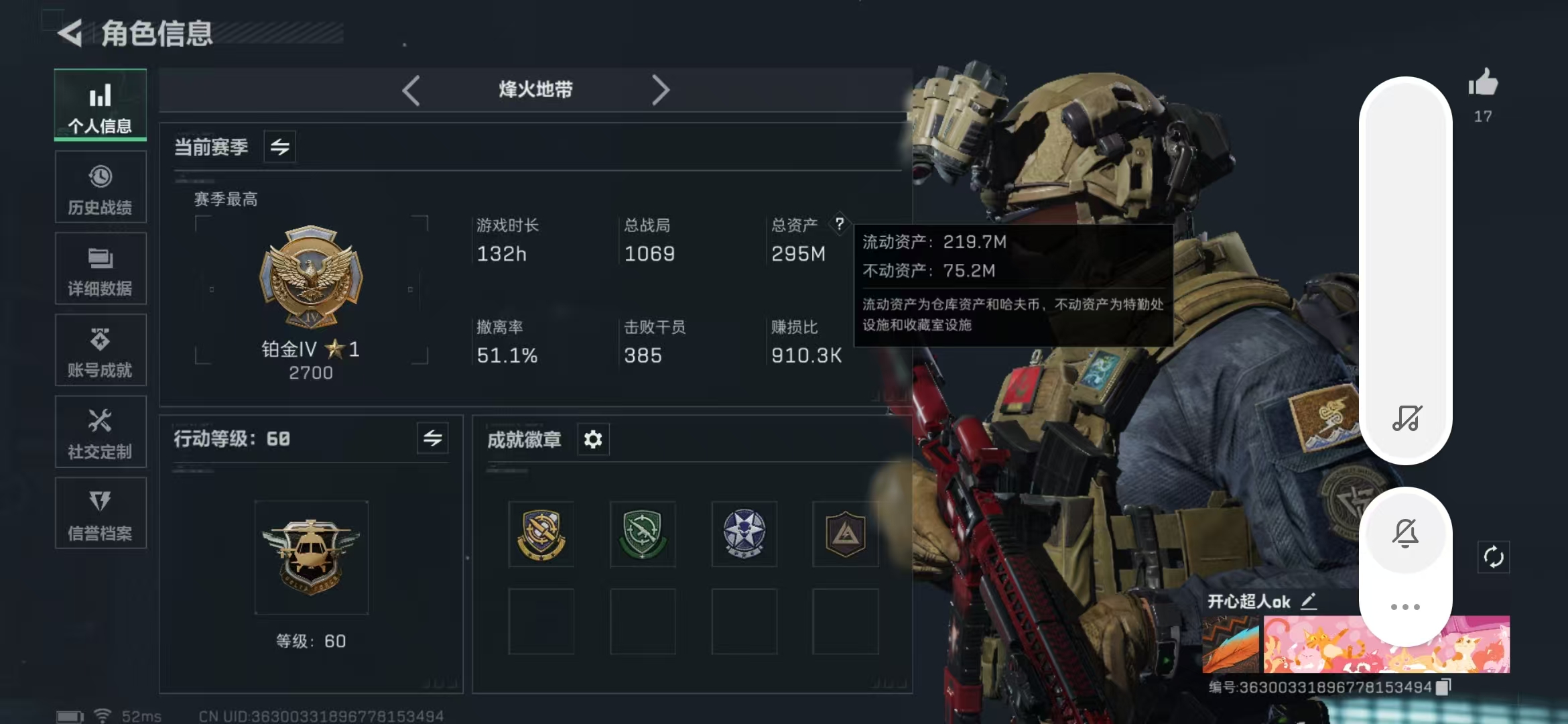This screenshot has width=1568, height=724.
Task: Click the rotate character refresh icon
Action: (1494, 557)
